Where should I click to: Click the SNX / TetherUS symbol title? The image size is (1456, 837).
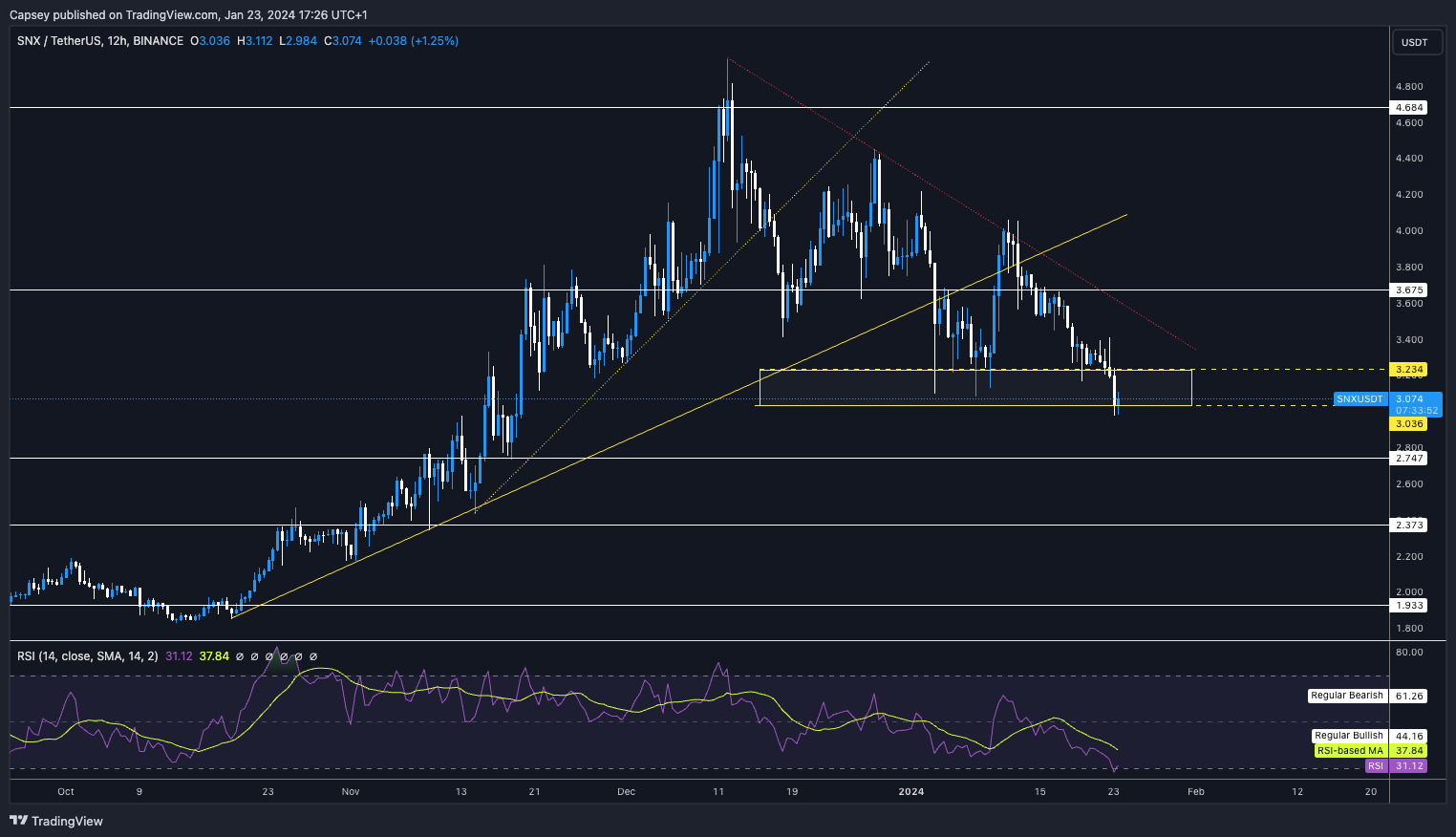click(x=100, y=41)
